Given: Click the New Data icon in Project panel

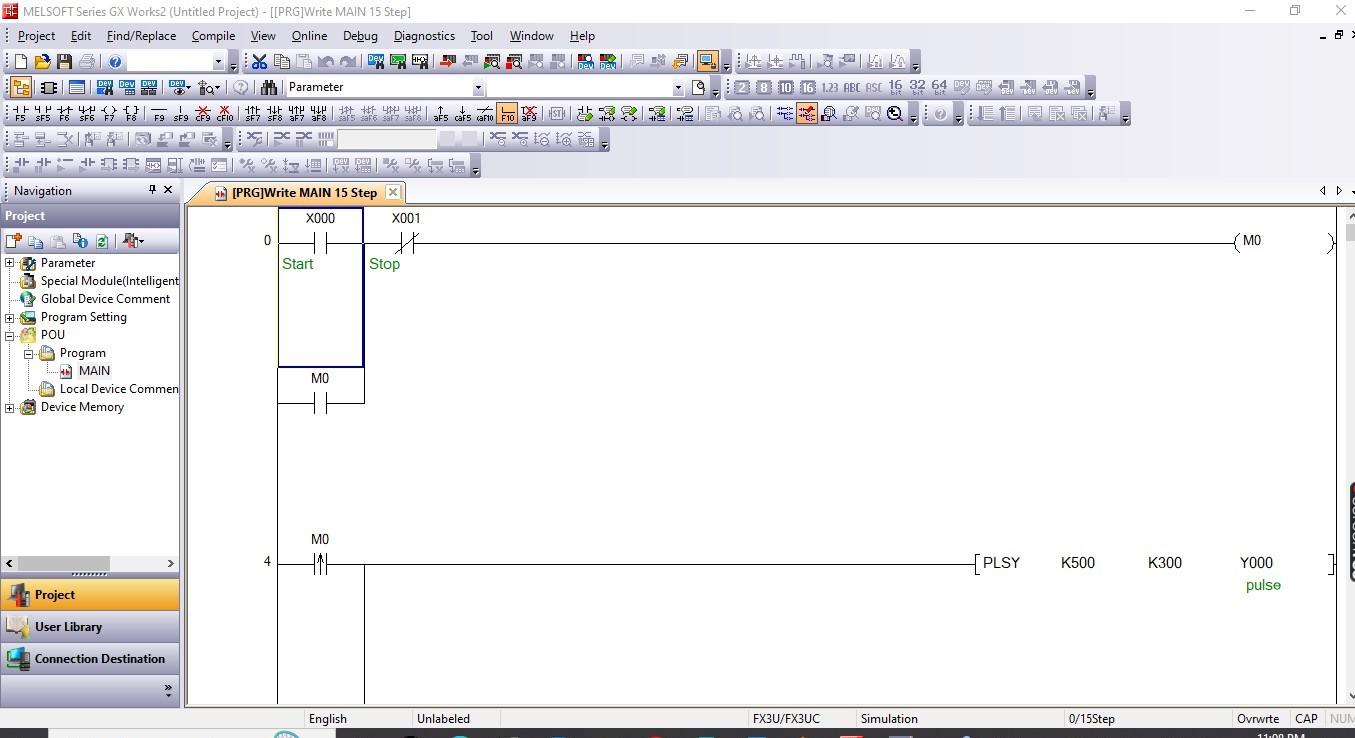Looking at the screenshot, I should pos(14,241).
